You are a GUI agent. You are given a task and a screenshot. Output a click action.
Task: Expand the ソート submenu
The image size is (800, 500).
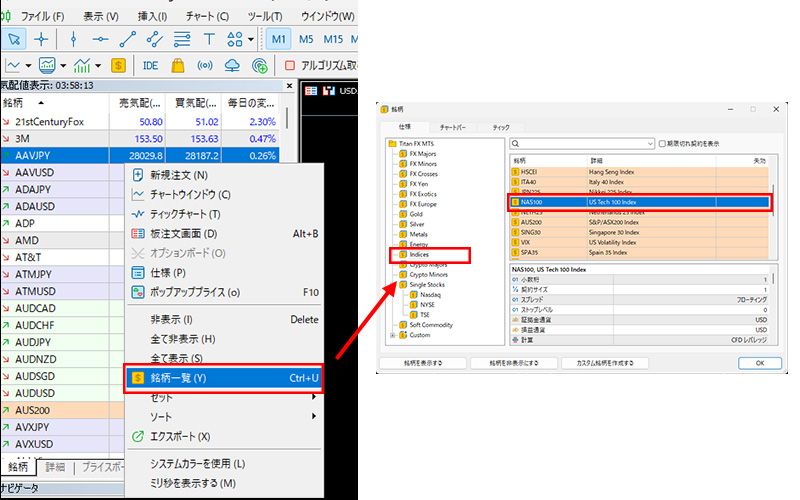[224, 417]
